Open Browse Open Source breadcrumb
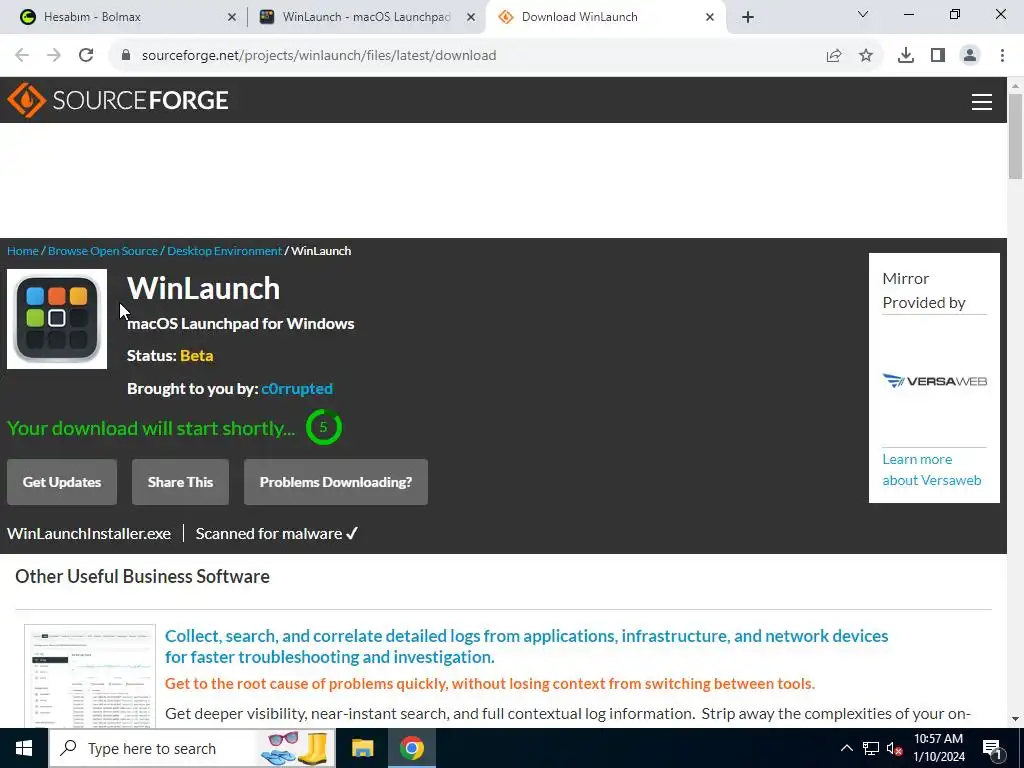 [x=103, y=251]
